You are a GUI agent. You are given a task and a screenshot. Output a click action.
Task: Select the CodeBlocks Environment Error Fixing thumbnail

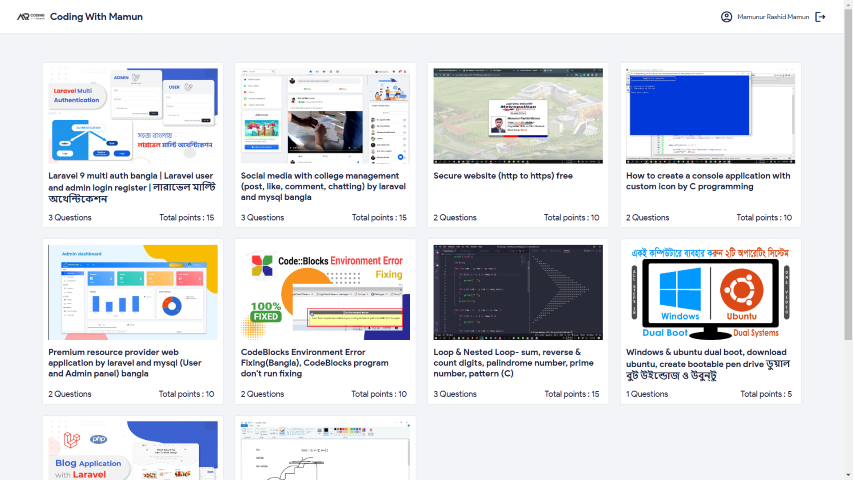point(325,292)
